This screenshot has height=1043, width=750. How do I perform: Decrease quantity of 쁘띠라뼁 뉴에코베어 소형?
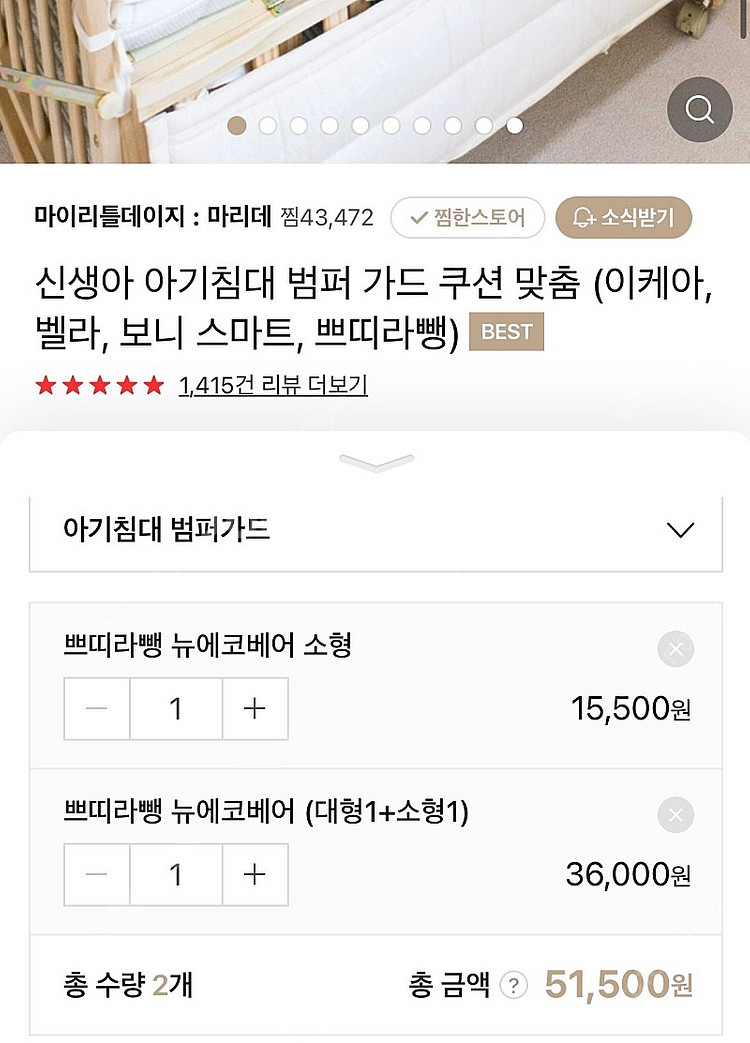(97, 709)
